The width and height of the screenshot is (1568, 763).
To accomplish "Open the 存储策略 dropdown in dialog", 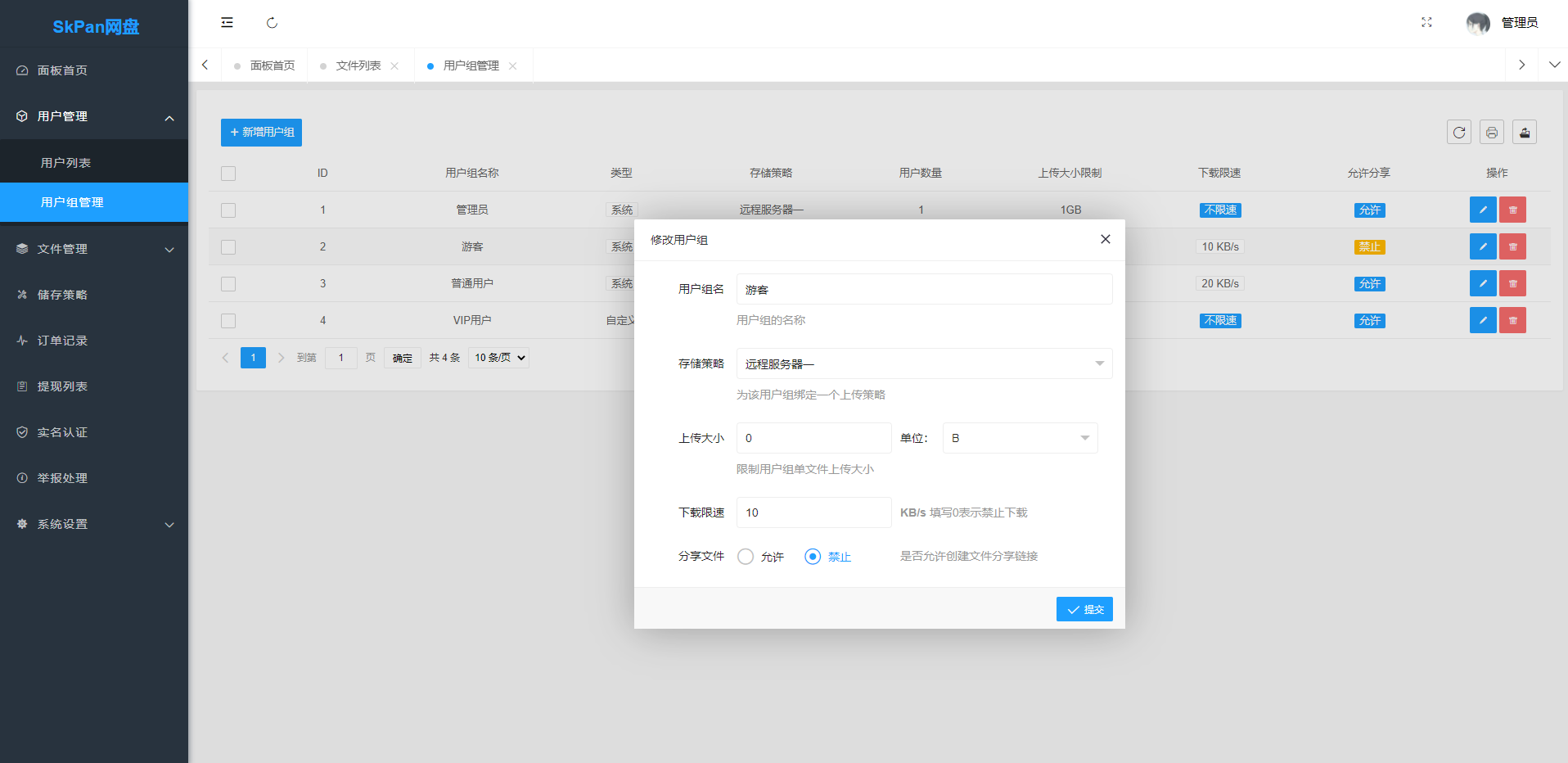I will [924, 363].
